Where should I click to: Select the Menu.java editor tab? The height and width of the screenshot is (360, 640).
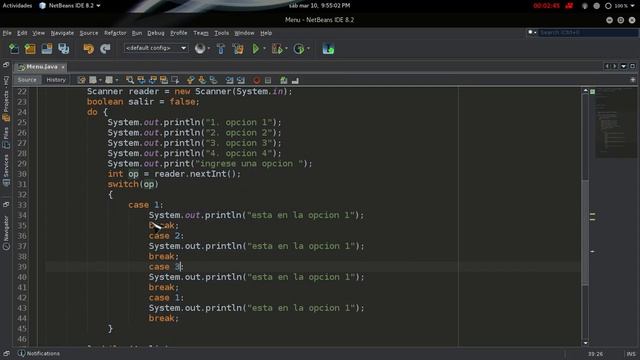click(40, 67)
